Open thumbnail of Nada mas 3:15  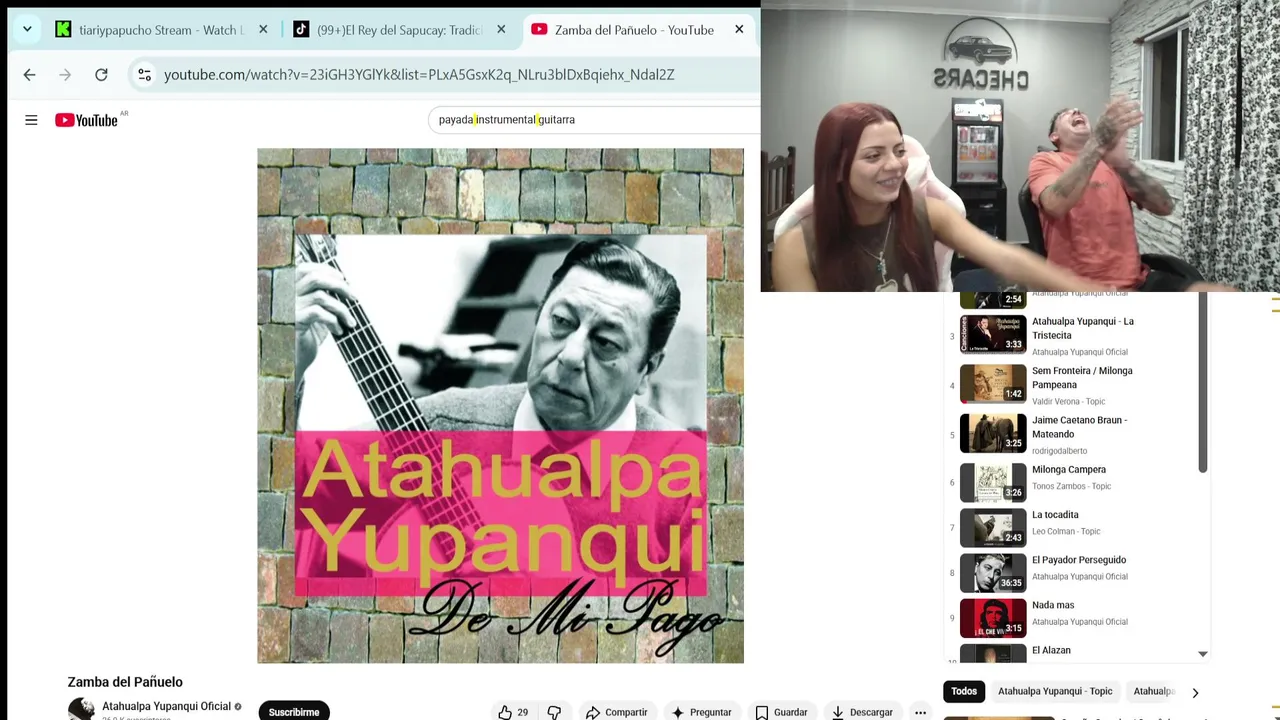point(993,617)
